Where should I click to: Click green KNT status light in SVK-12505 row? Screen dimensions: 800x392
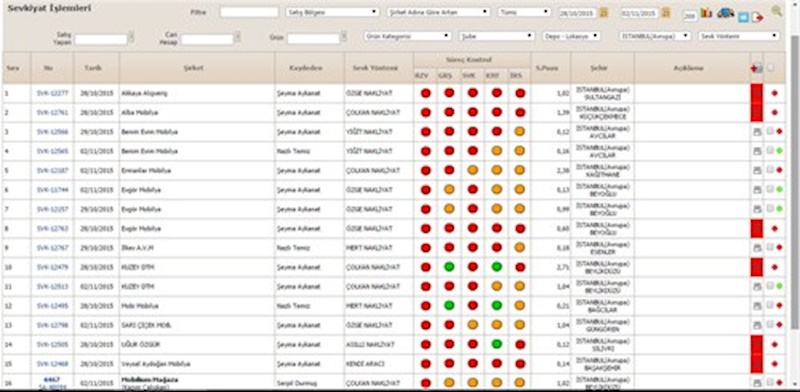point(496,344)
